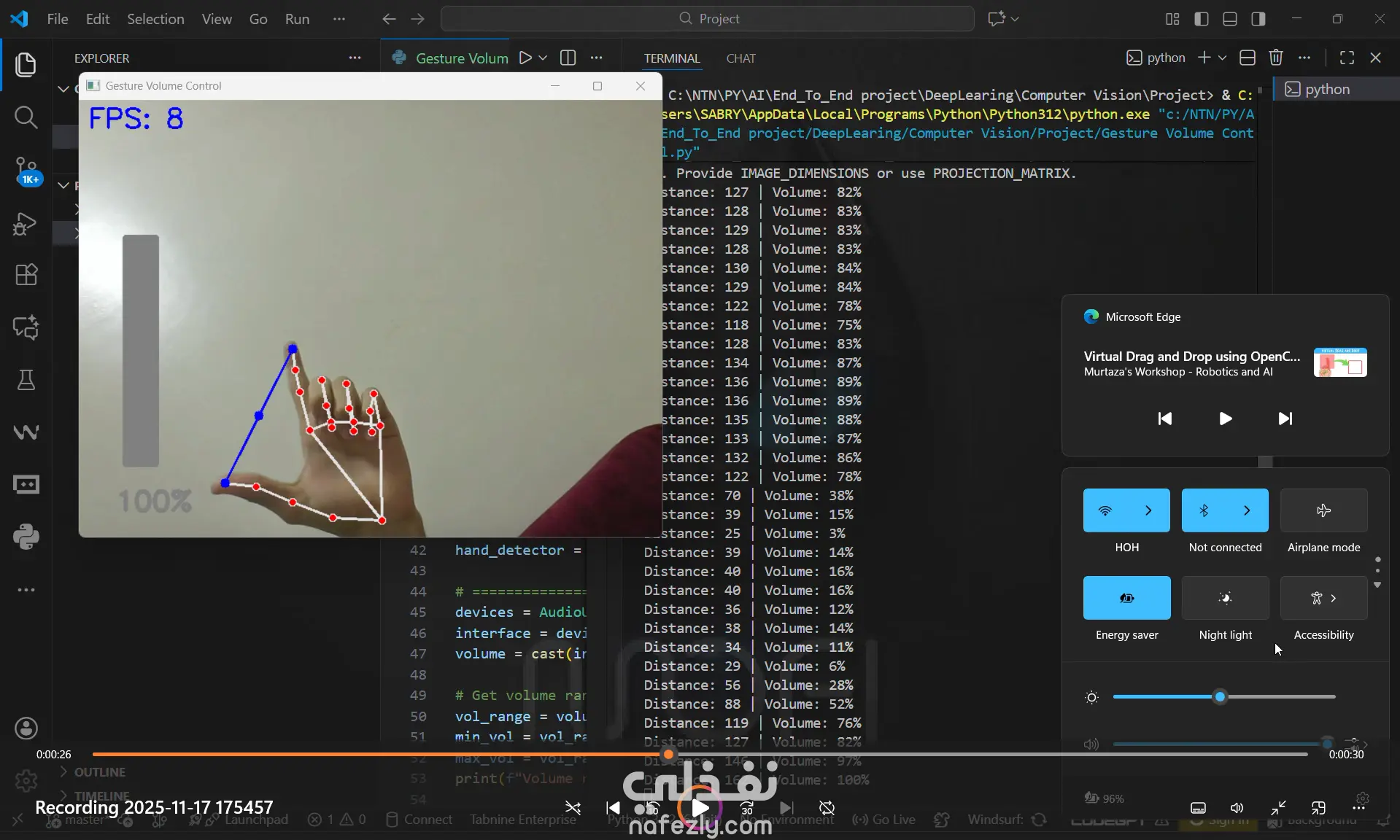Toggle Bluetooth in quick settings
Viewport: 1400px width, 840px height.
coord(1204,510)
